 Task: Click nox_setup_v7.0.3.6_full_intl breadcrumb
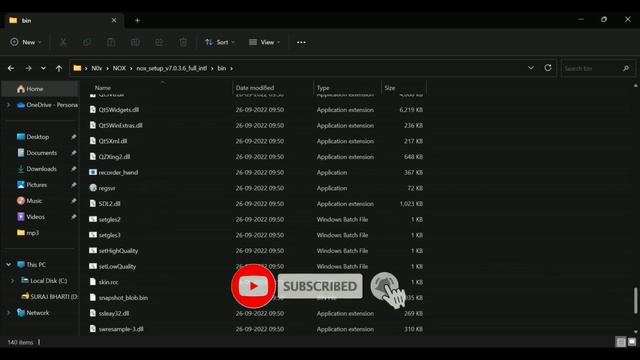(x=171, y=68)
